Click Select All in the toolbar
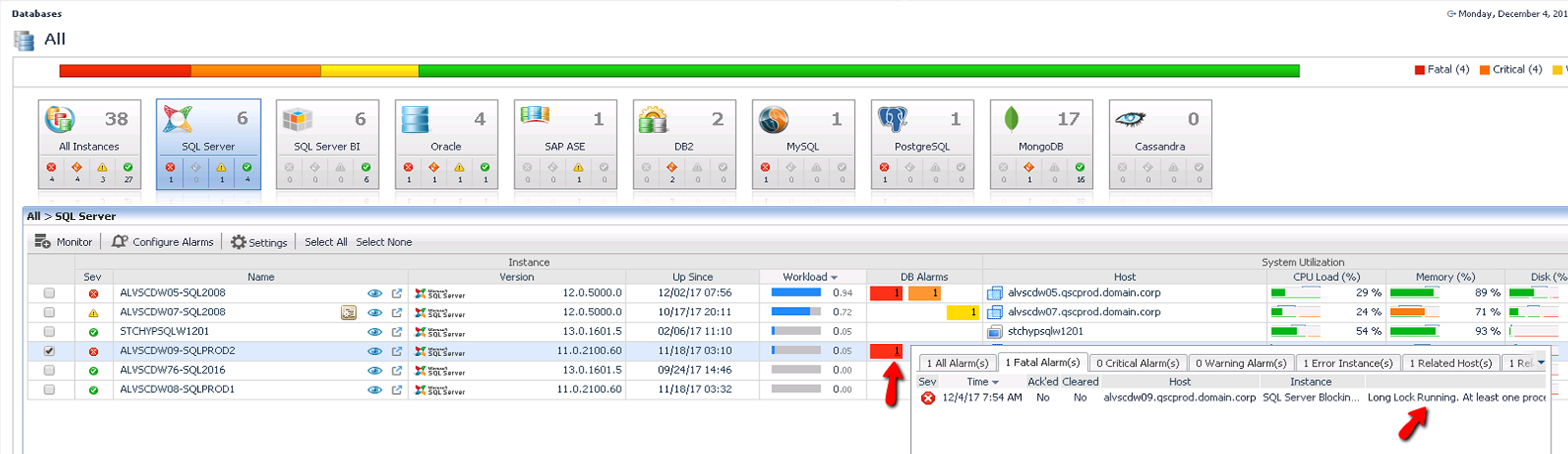The height and width of the screenshot is (454, 1568). pyautogui.click(x=325, y=242)
